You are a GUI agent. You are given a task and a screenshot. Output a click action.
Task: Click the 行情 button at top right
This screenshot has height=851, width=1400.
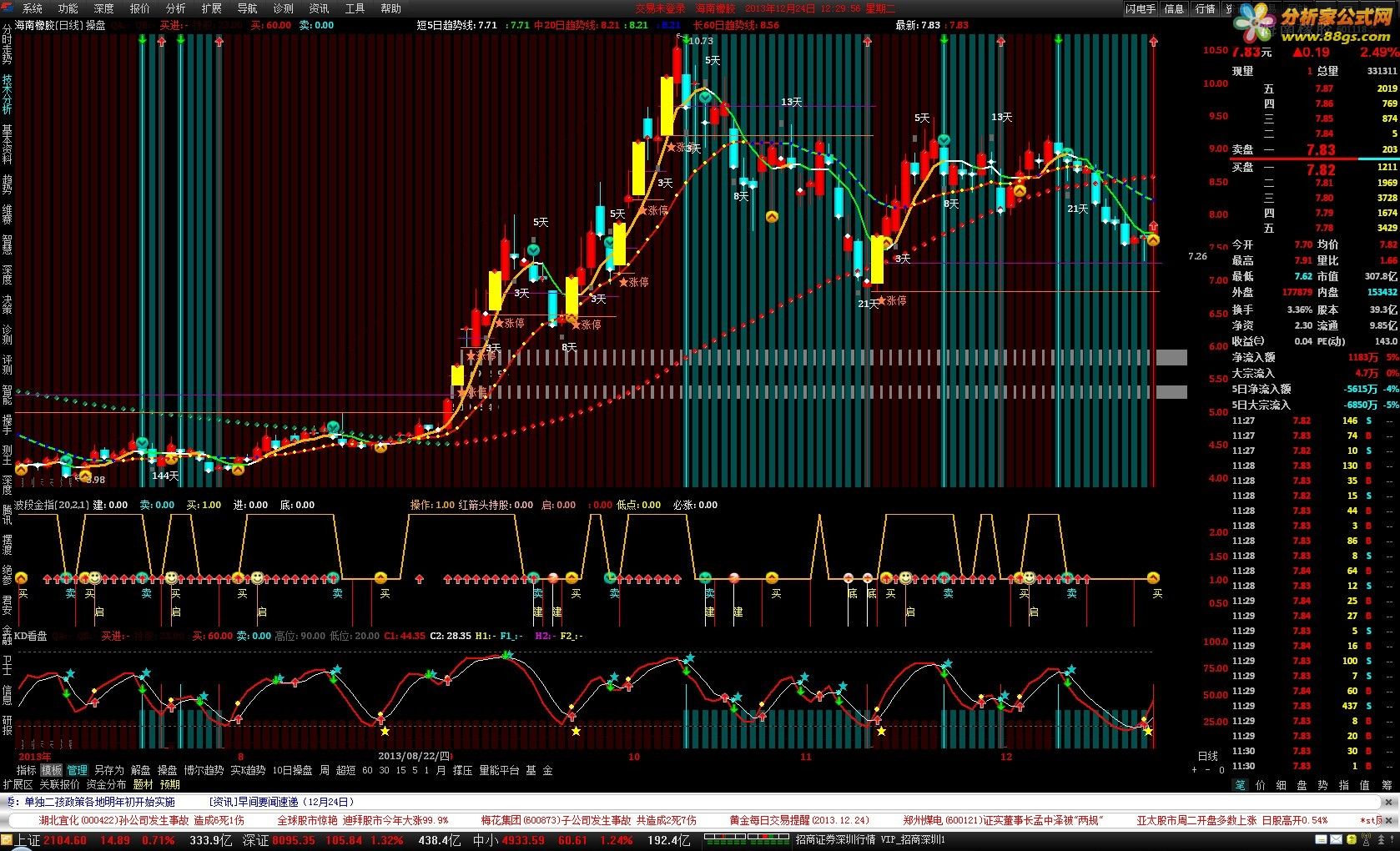click(x=1205, y=8)
